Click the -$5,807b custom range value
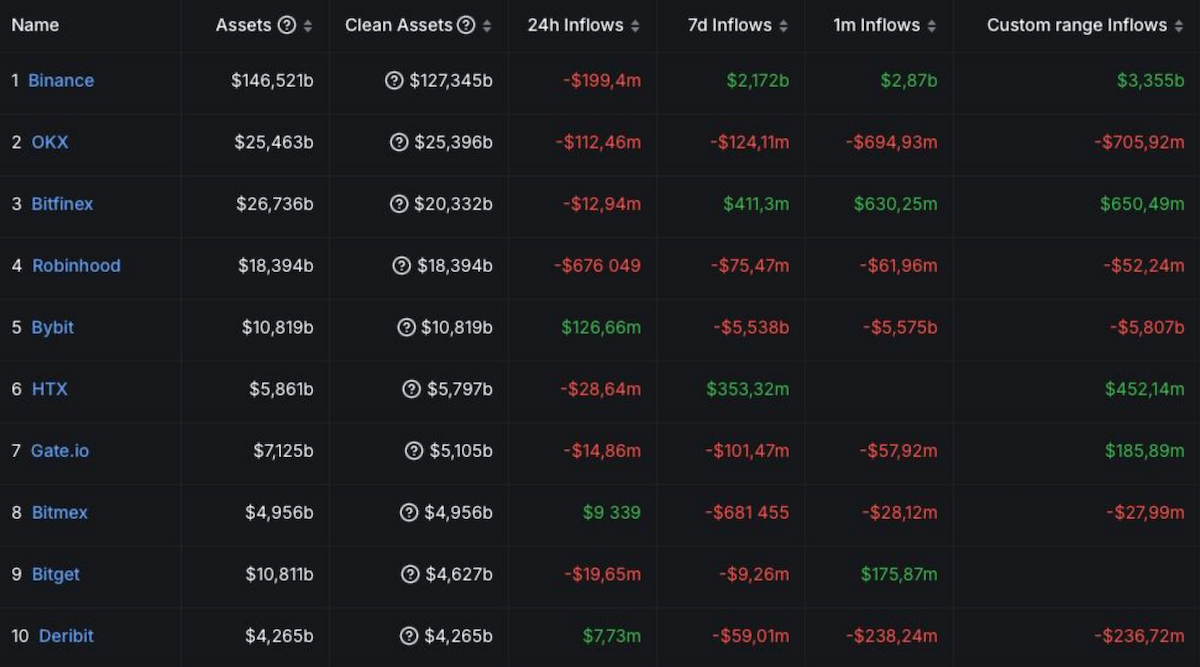1200x667 pixels. click(x=1147, y=327)
